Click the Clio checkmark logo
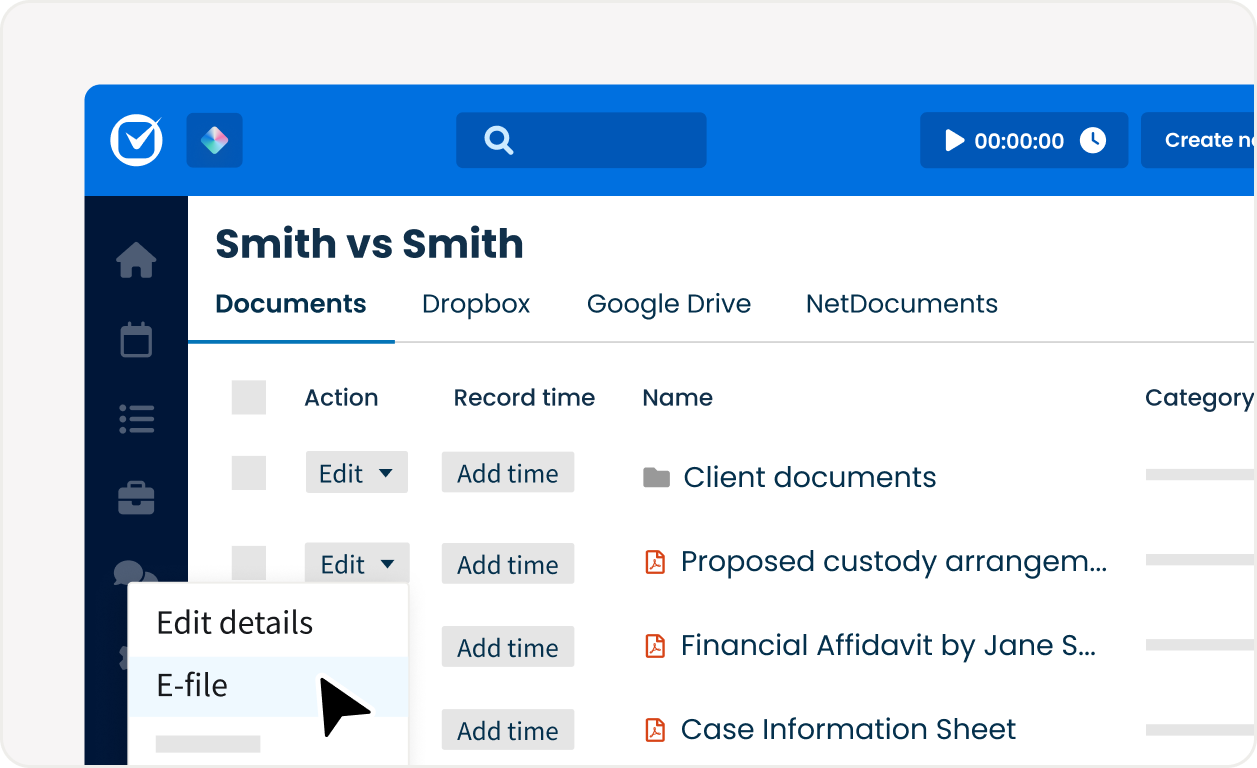Viewport: 1257px width, 768px height. (136, 140)
